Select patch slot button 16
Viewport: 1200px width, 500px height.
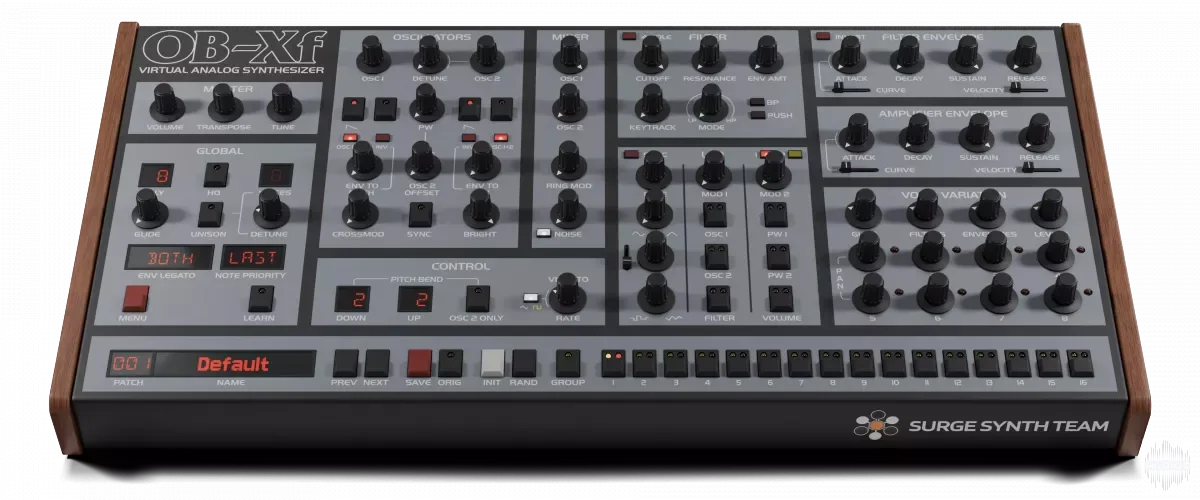click(x=1079, y=361)
